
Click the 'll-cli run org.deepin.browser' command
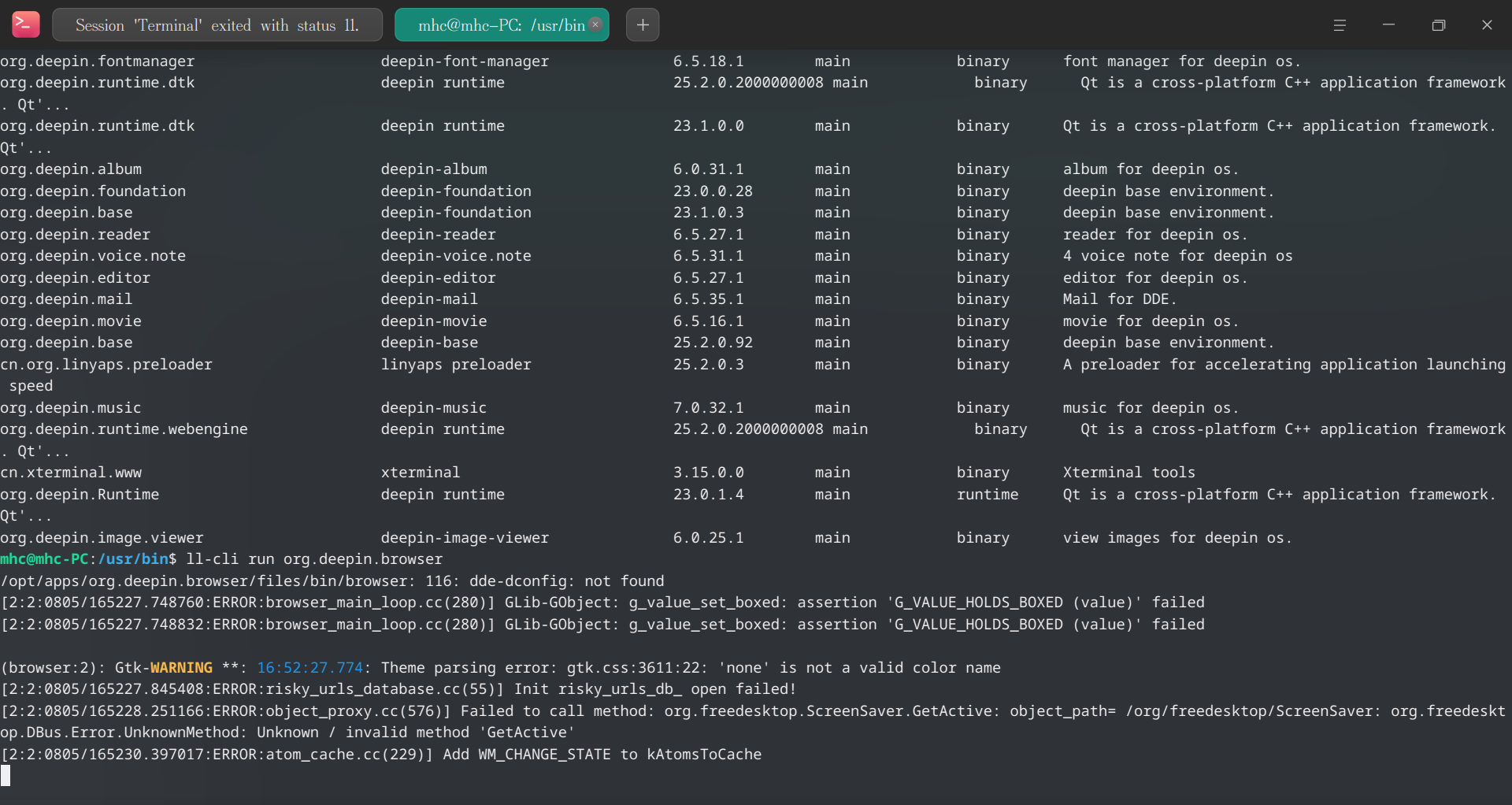tap(314, 559)
